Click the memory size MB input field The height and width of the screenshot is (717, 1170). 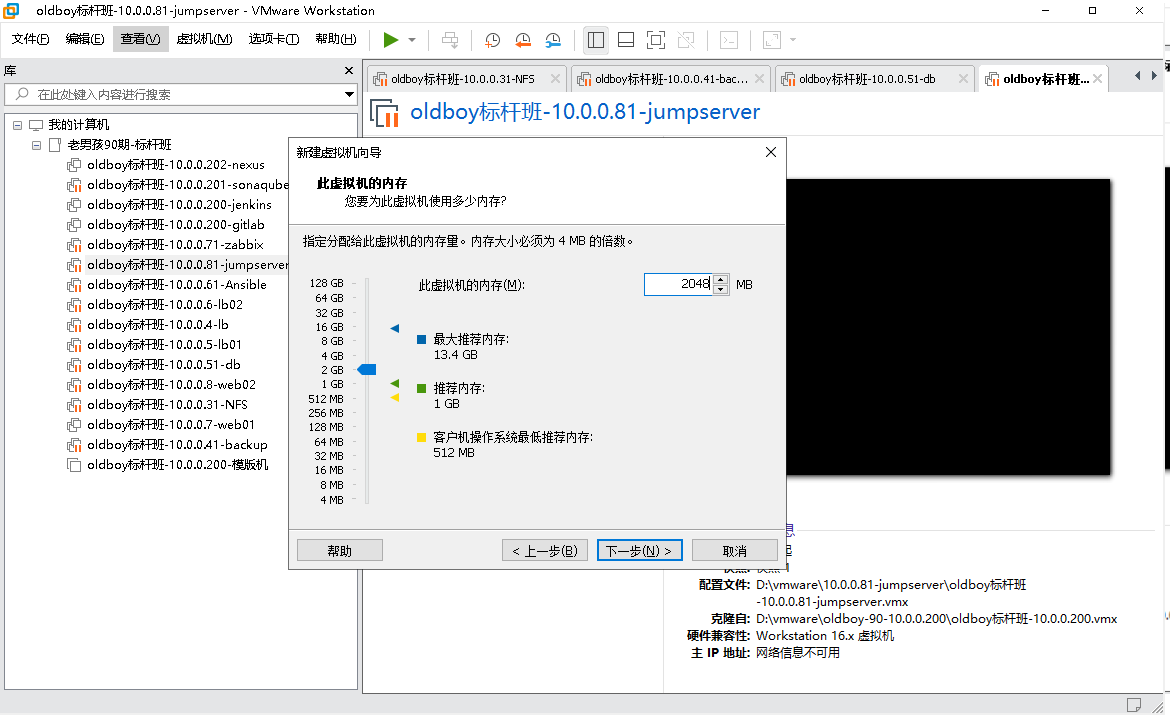coord(678,284)
